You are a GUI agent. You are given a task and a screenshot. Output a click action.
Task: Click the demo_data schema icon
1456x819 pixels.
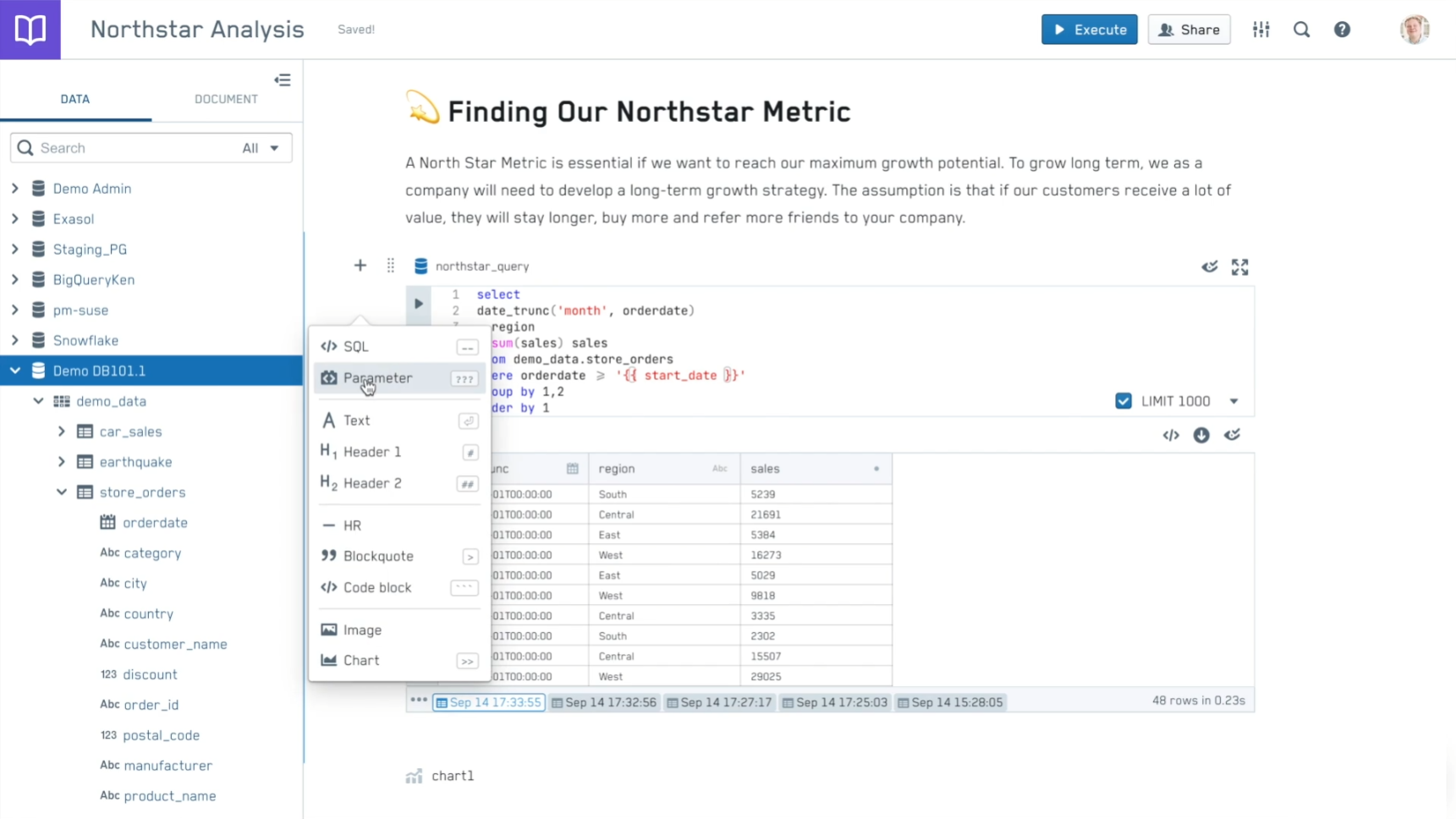point(62,401)
